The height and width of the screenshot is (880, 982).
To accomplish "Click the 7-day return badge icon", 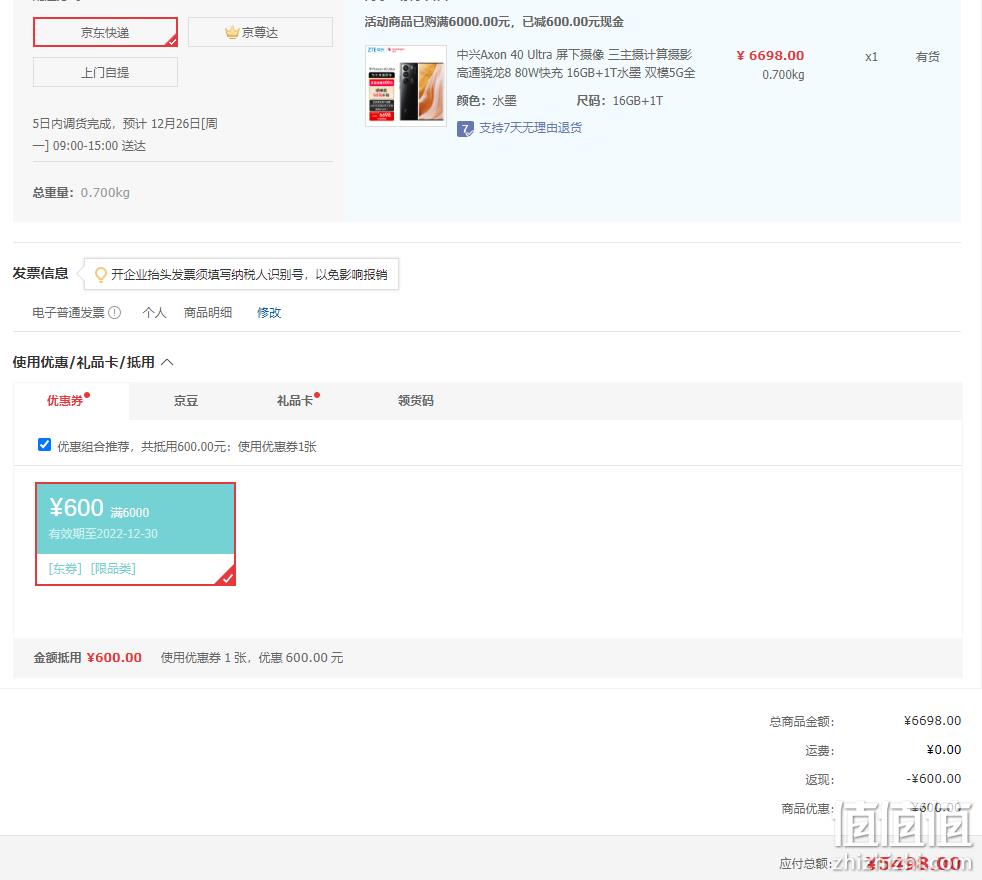I will 465,128.
